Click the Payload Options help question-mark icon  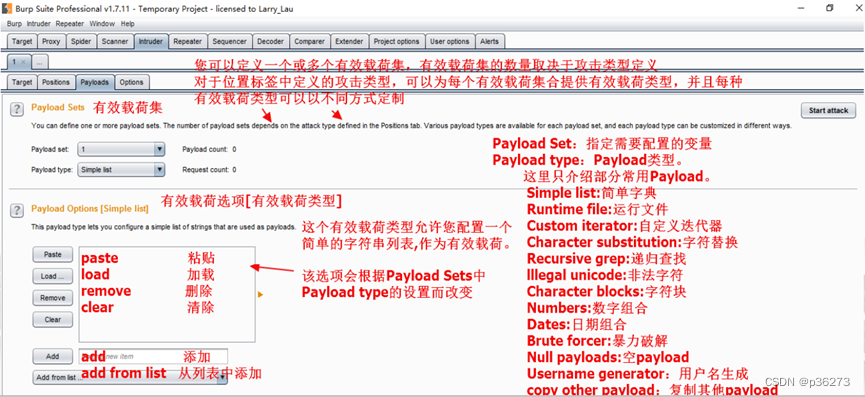pos(17,210)
